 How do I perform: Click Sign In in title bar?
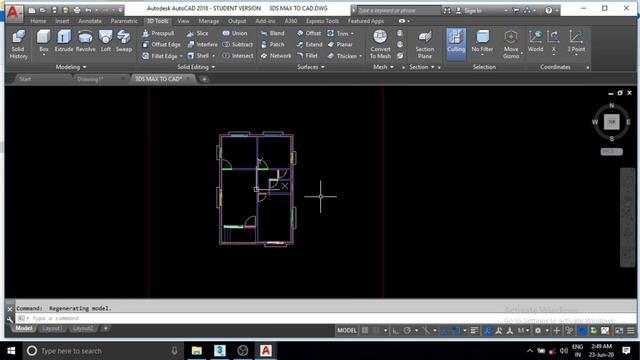coord(473,10)
